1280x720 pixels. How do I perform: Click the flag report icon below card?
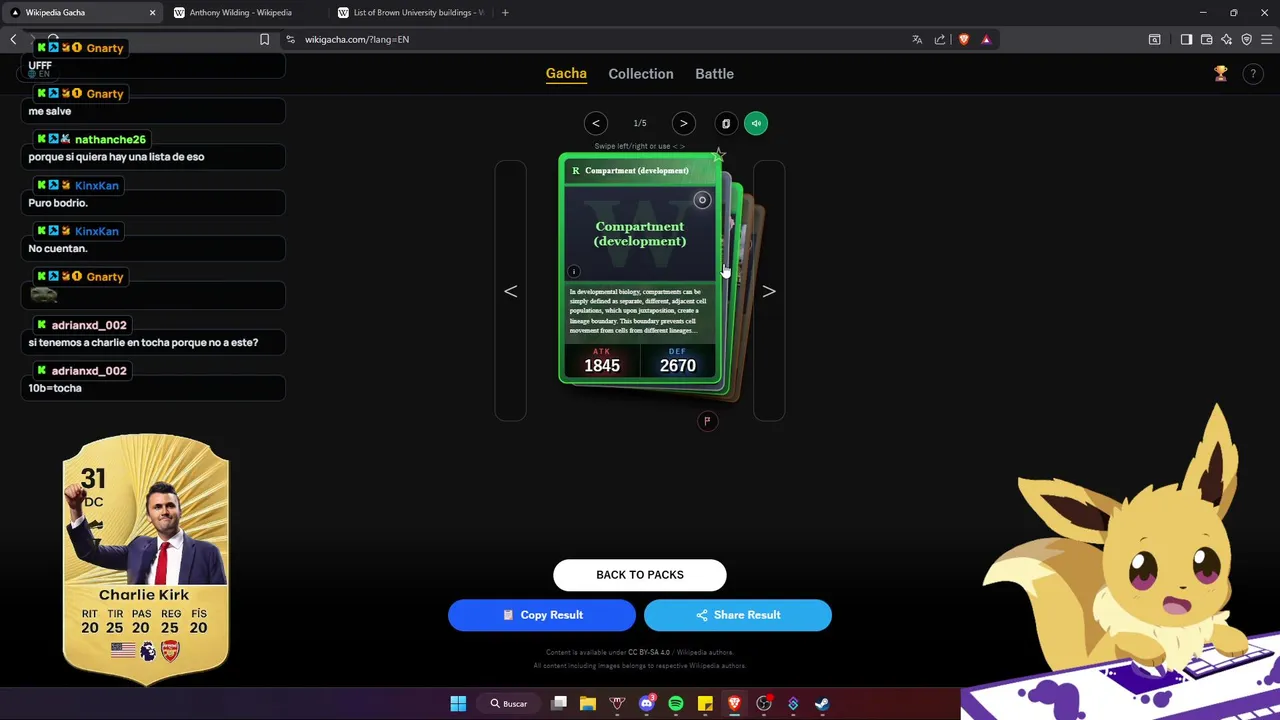point(707,421)
